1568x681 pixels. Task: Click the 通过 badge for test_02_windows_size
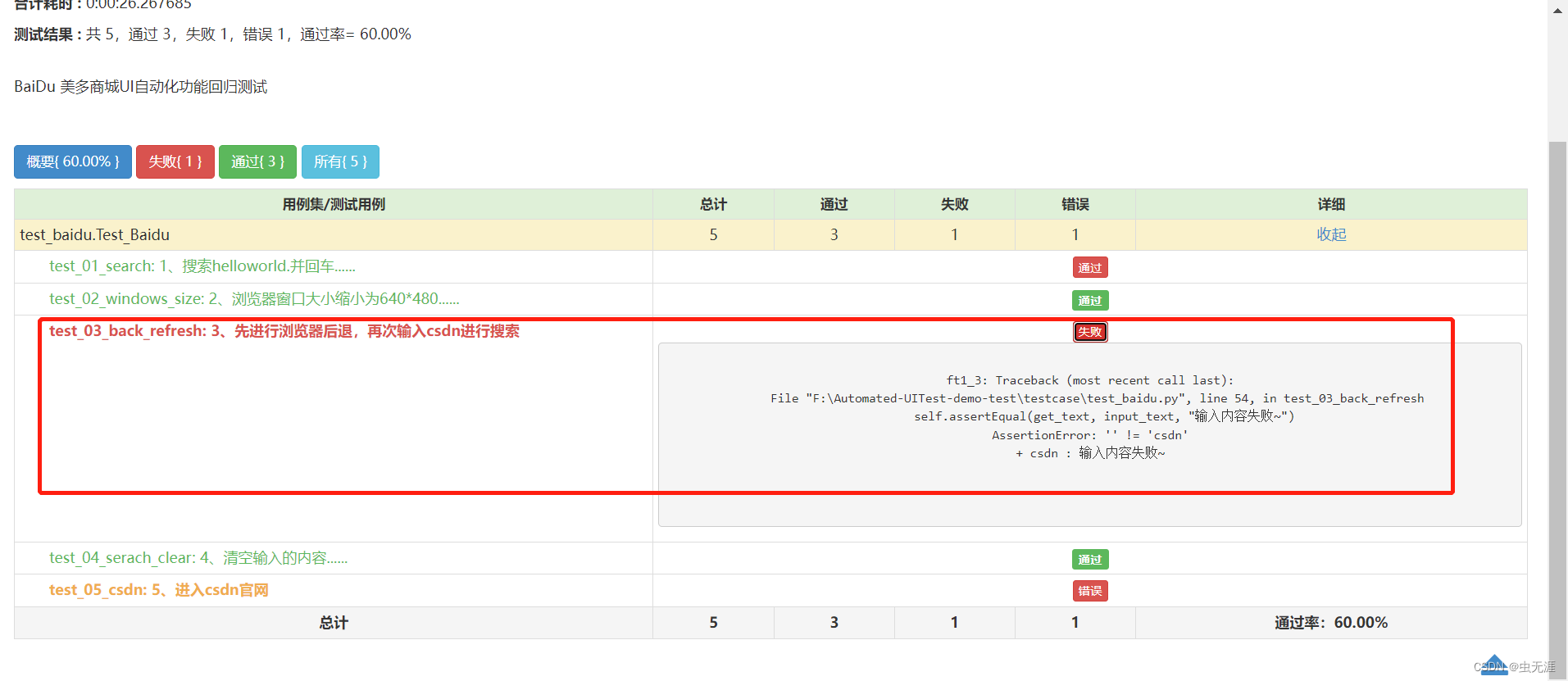pos(1090,300)
